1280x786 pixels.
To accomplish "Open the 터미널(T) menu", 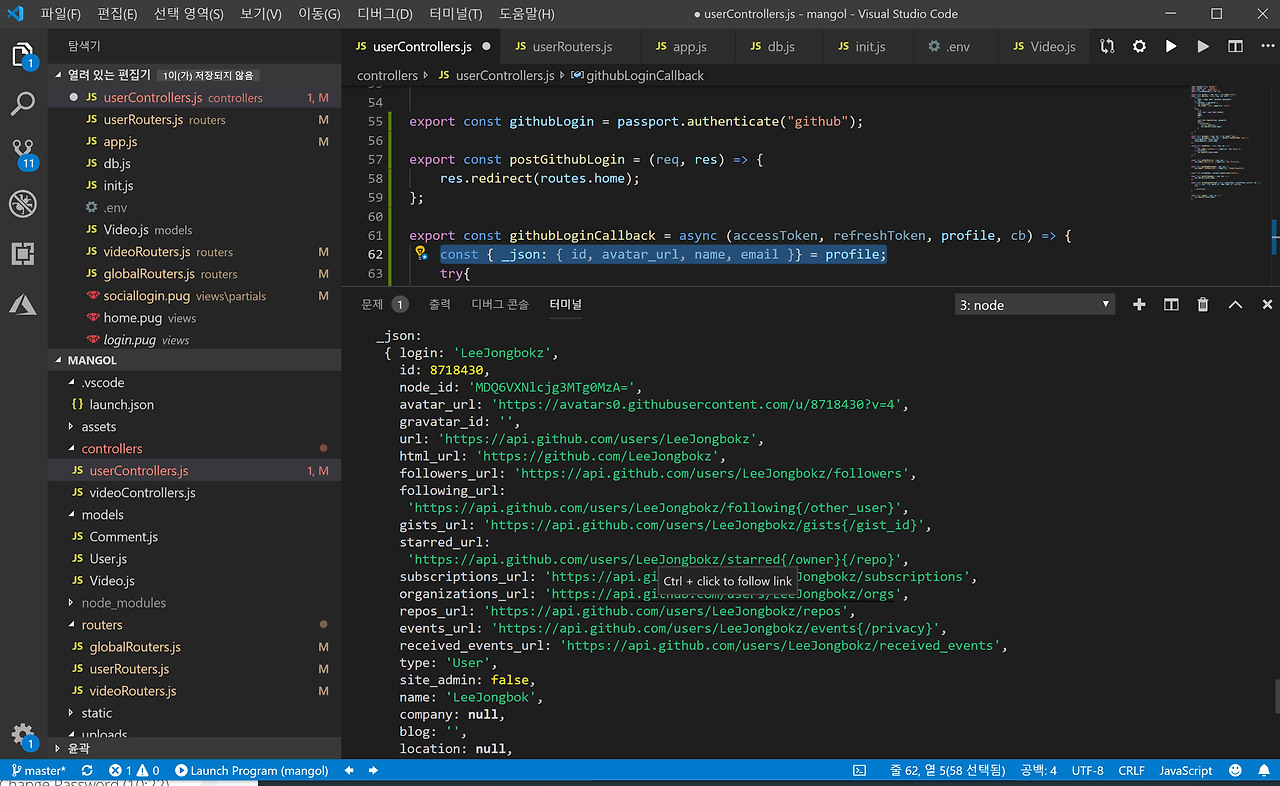I will (x=455, y=14).
